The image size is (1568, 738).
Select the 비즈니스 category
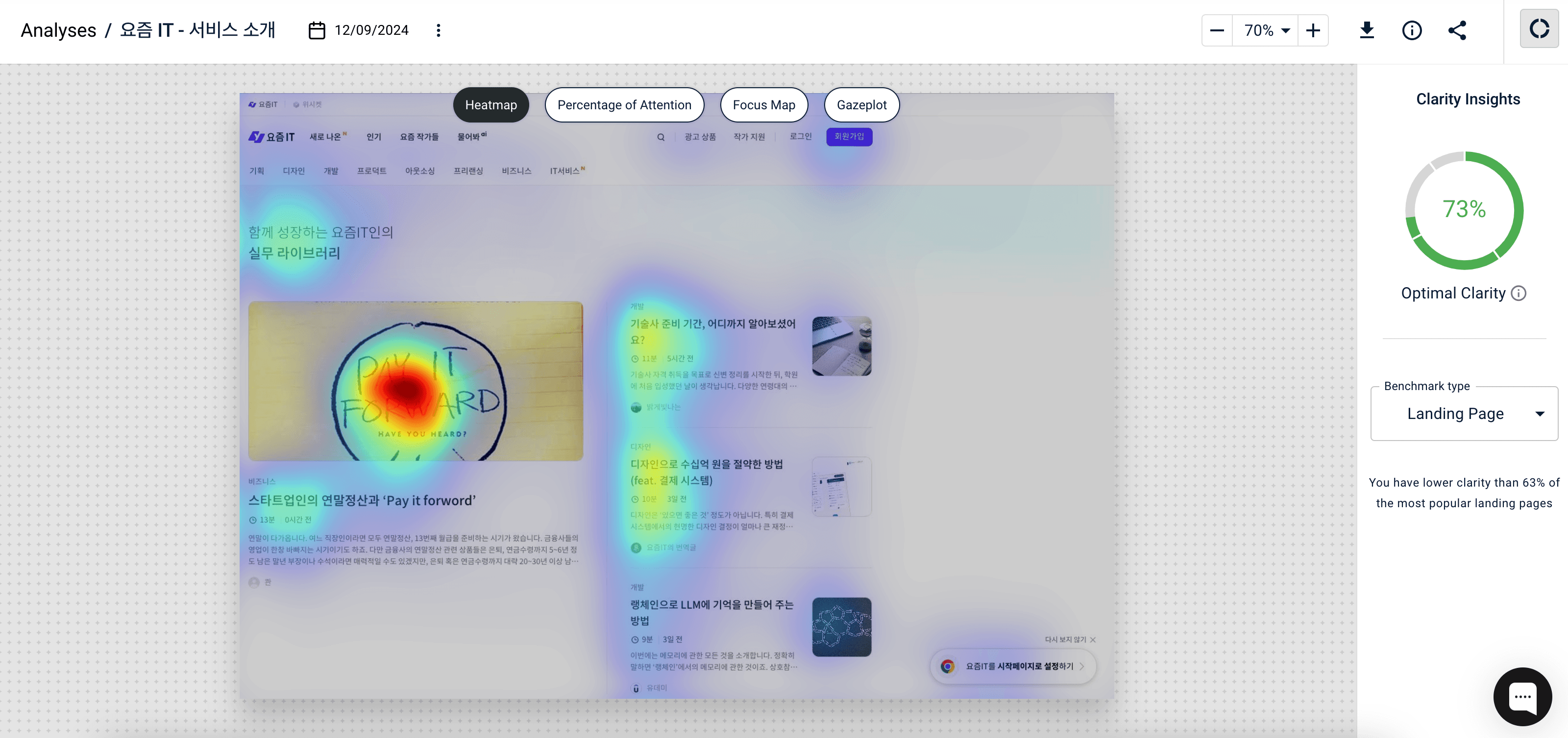click(516, 171)
